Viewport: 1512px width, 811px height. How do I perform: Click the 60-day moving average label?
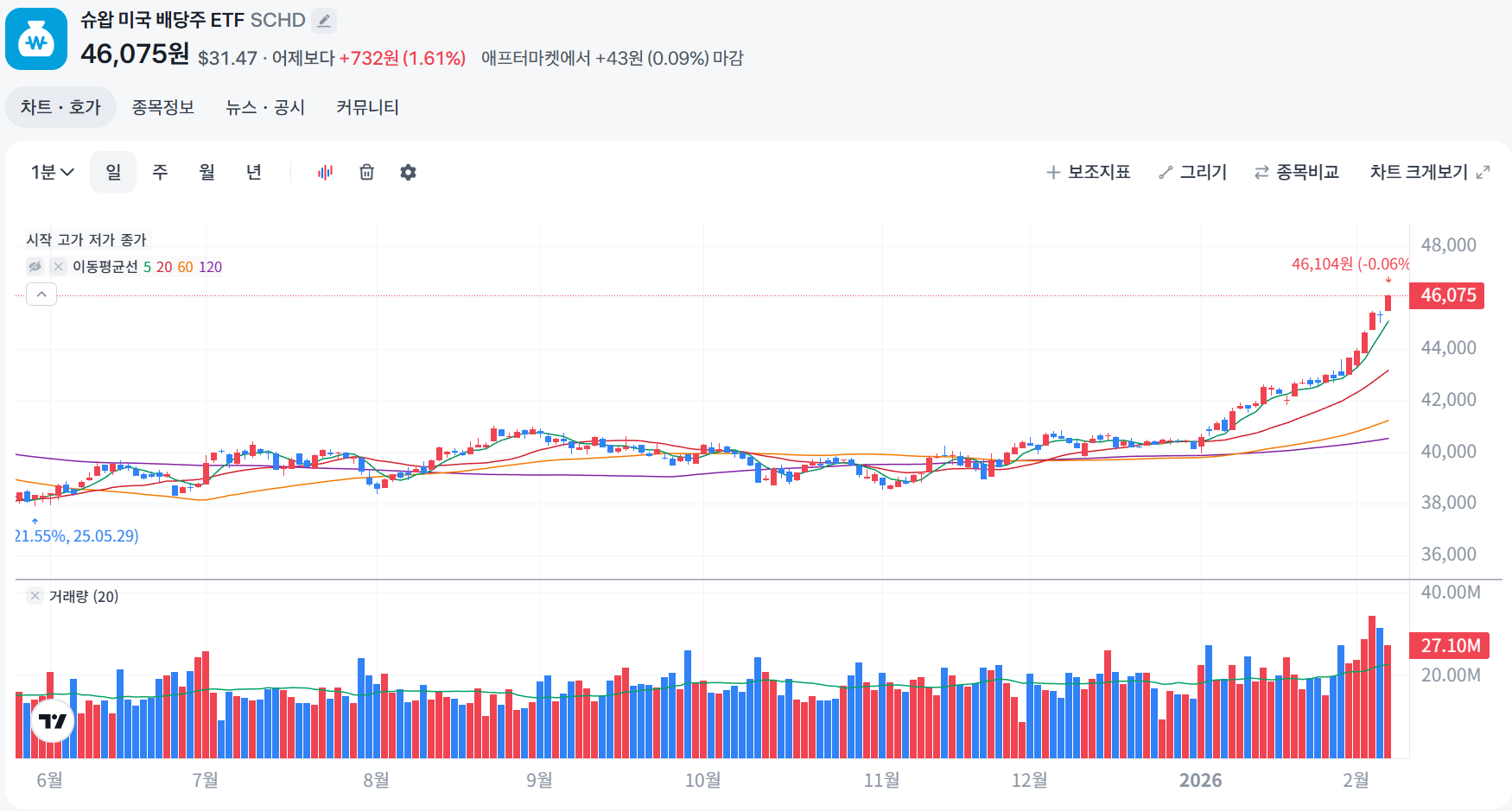pyautogui.click(x=186, y=267)
